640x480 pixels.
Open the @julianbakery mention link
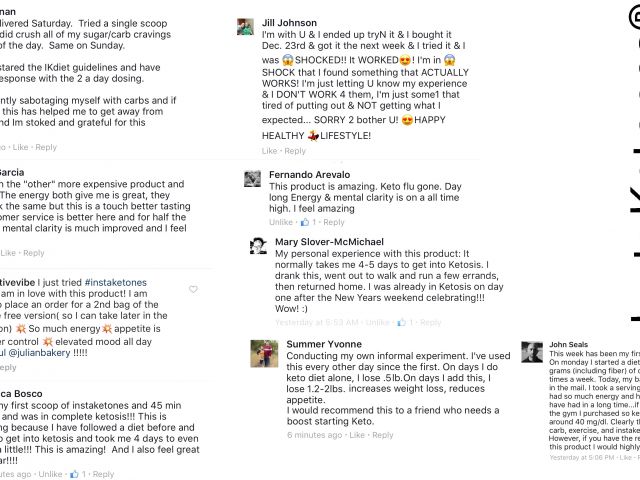point(55,354)
